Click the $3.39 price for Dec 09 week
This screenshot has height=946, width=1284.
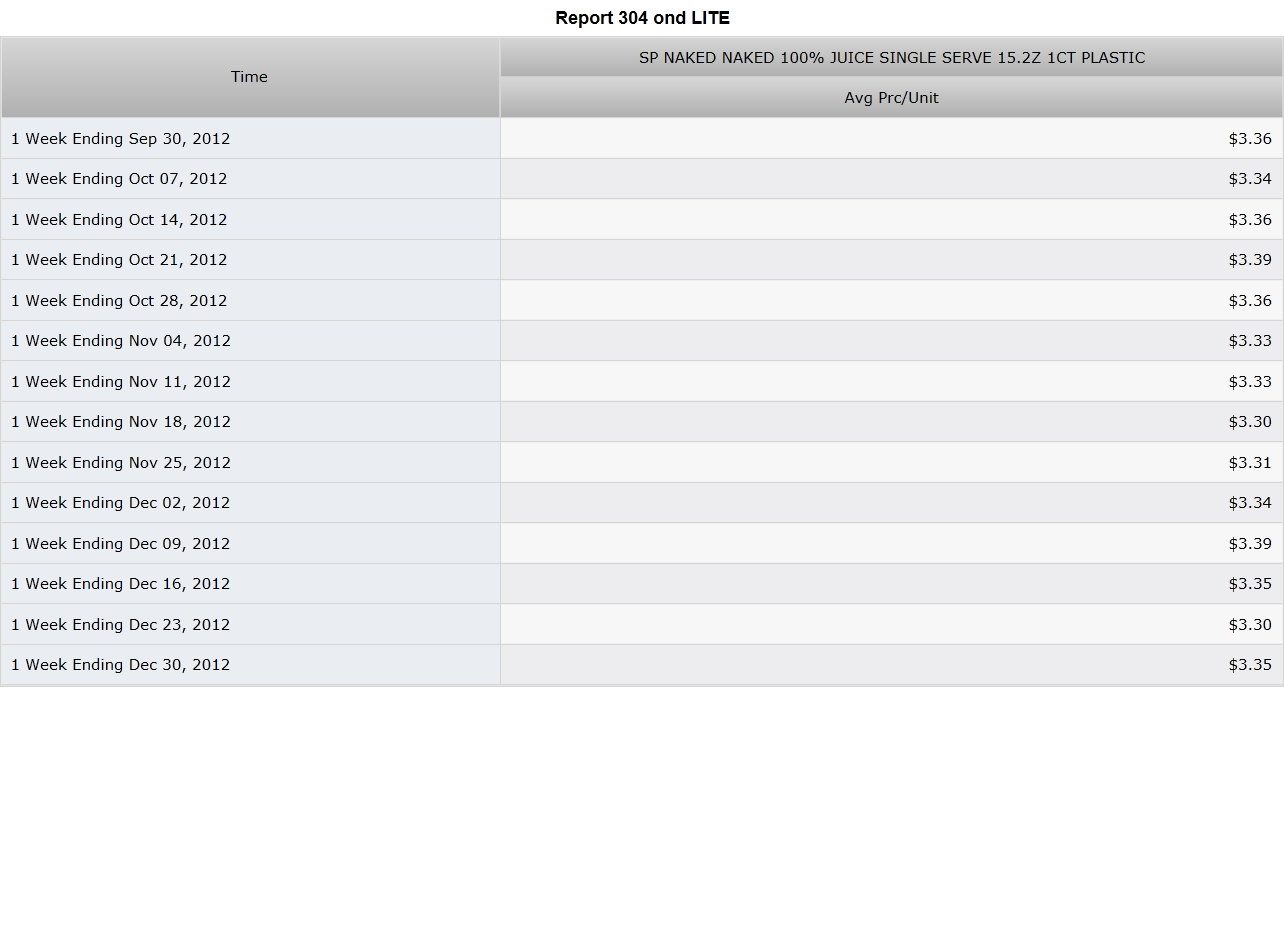(x=1250, y=543)
